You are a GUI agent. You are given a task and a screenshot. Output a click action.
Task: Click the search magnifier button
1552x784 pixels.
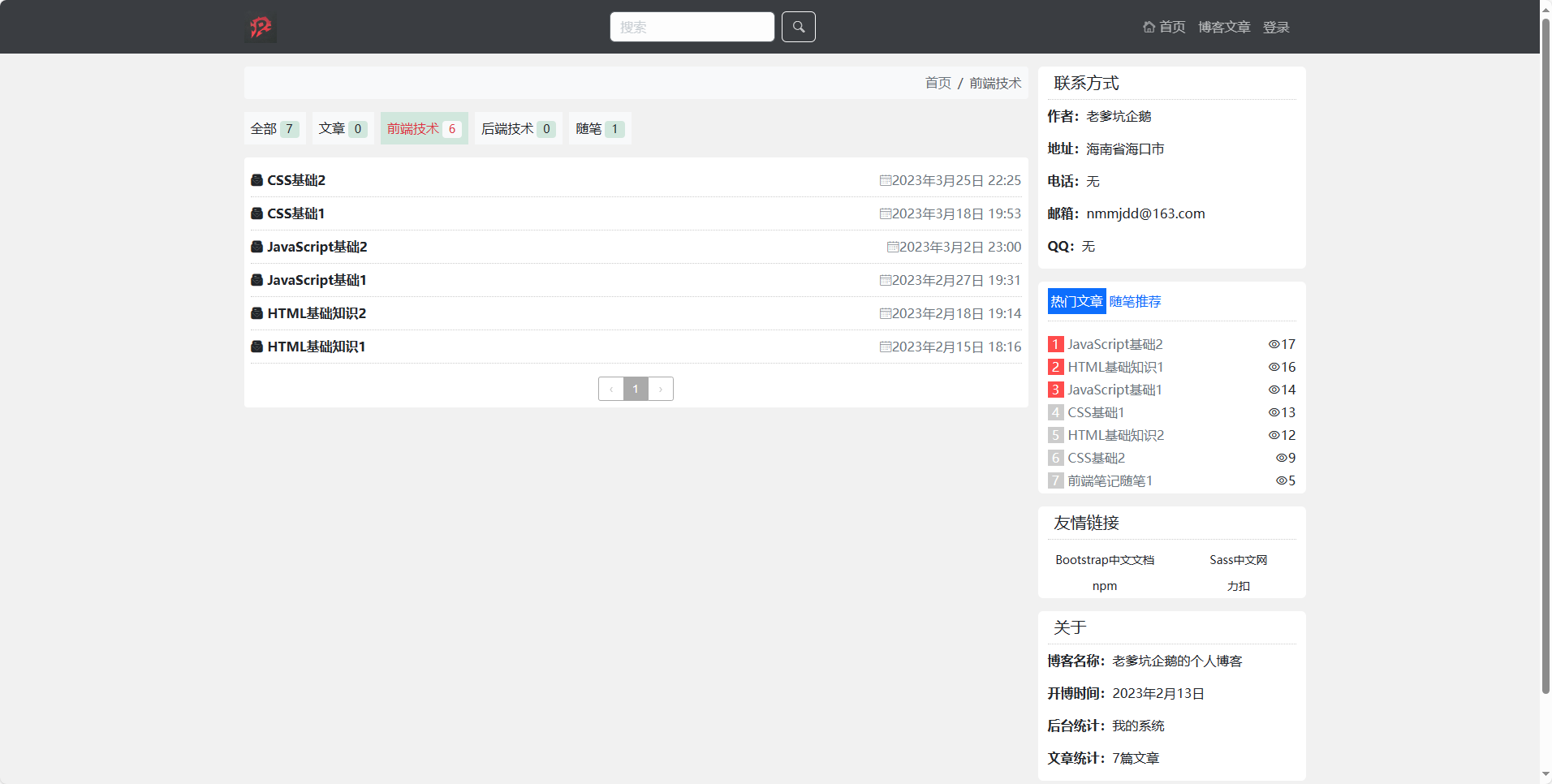pyautogui.click(x=799, y=27)
